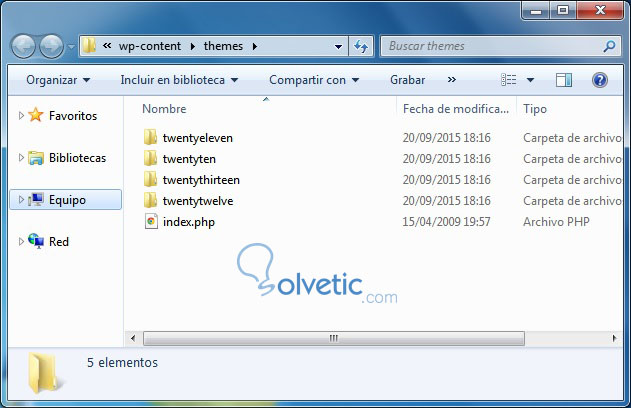Click the Grabar toolbar button

(x=407, y=80)
